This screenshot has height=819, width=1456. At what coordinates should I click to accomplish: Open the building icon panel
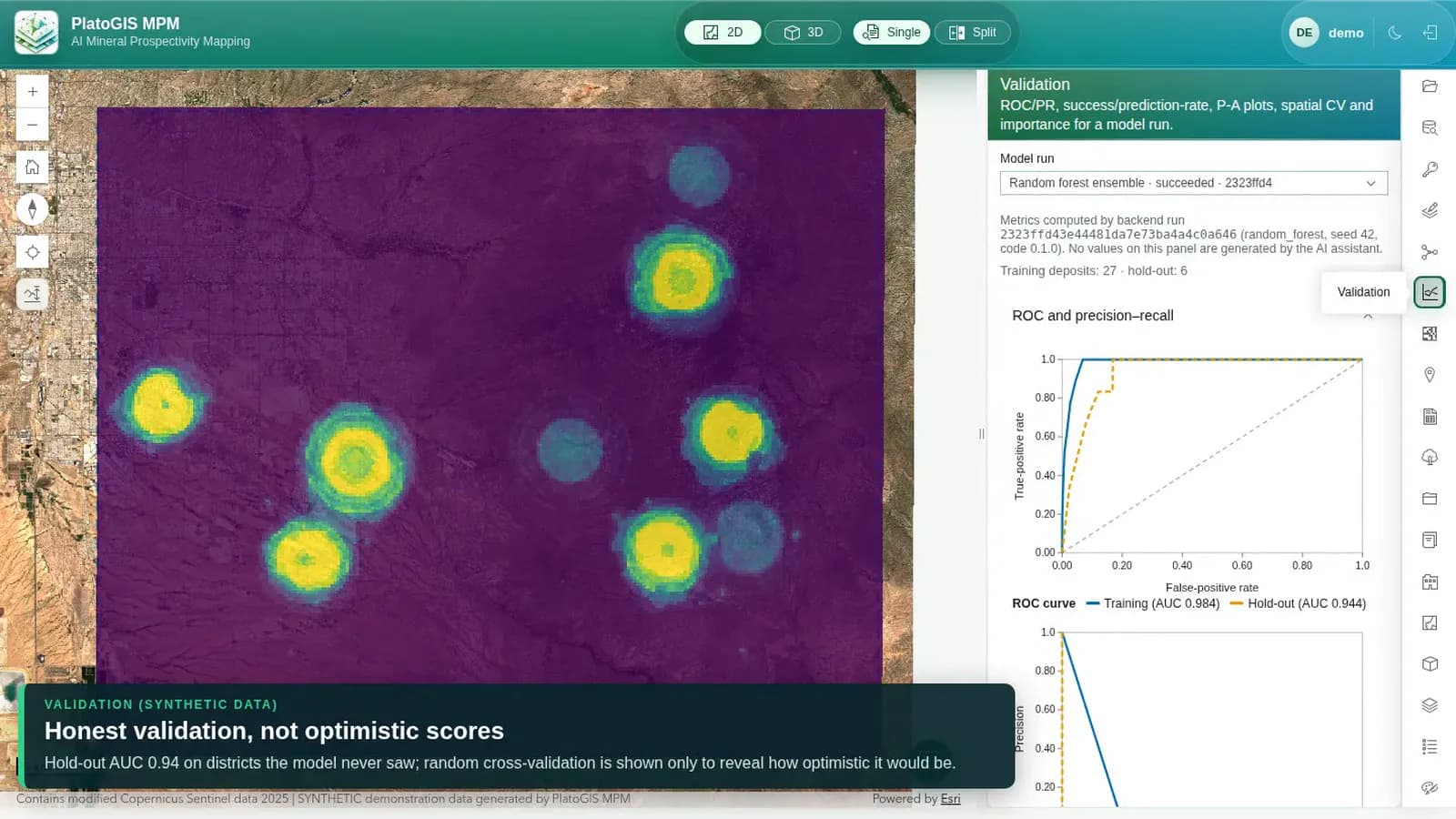click(x=1430, y=581)
